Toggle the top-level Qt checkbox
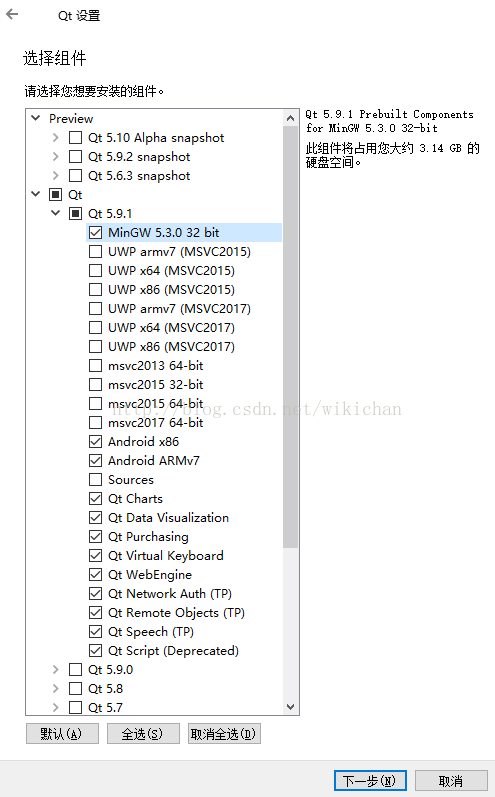 (x=55, y=195)
